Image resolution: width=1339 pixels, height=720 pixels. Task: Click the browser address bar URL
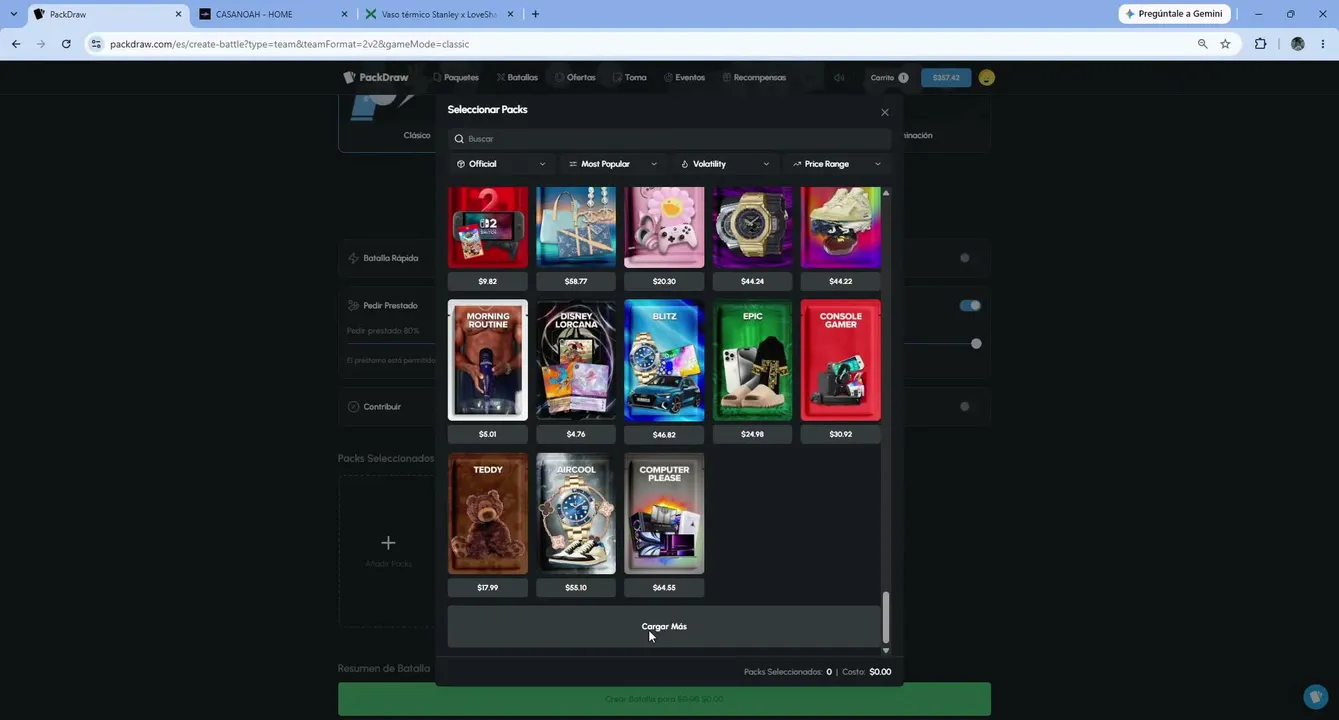point(289,44)
